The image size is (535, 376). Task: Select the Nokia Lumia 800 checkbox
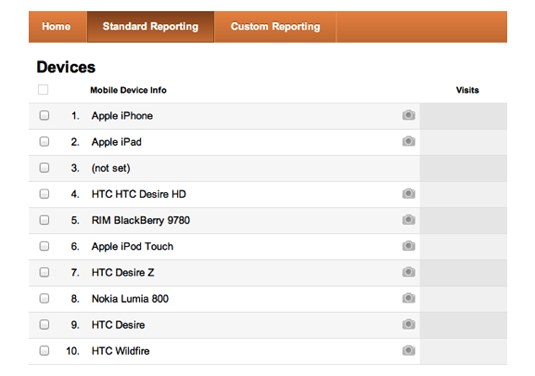pyautogui.click(x=44, y=298)
